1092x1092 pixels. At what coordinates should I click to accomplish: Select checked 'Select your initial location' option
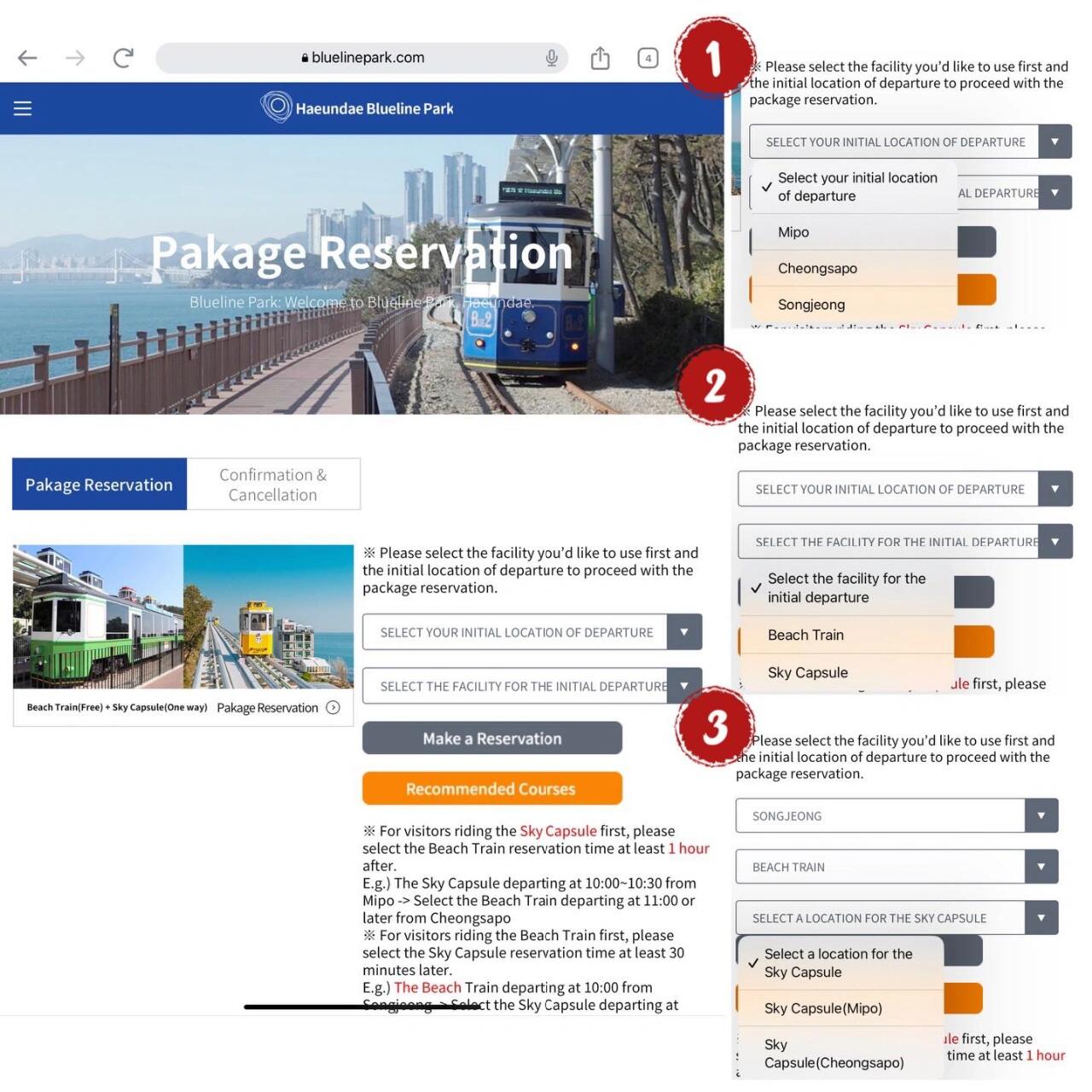coord(853,187)
